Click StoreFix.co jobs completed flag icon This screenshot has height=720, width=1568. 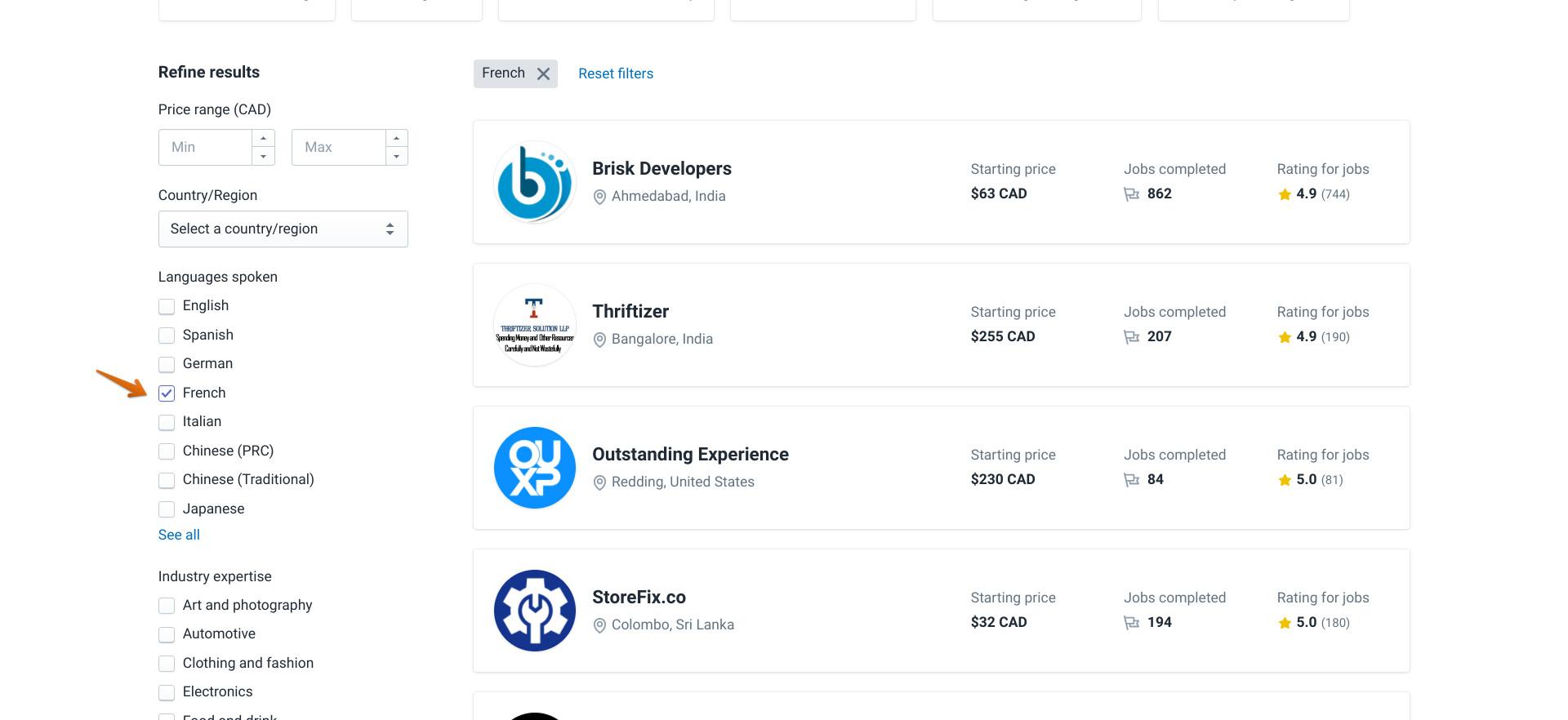click(1131, 623)
